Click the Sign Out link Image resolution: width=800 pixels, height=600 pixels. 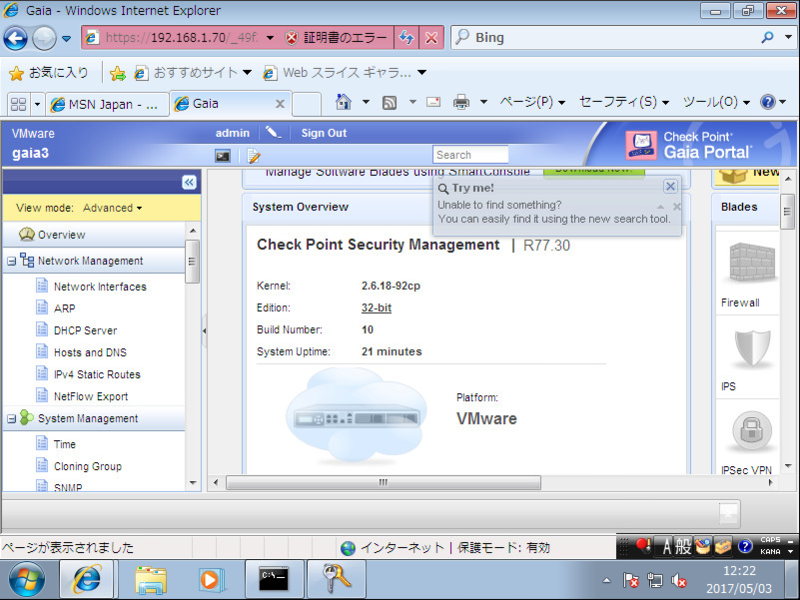tap(324, 133)
